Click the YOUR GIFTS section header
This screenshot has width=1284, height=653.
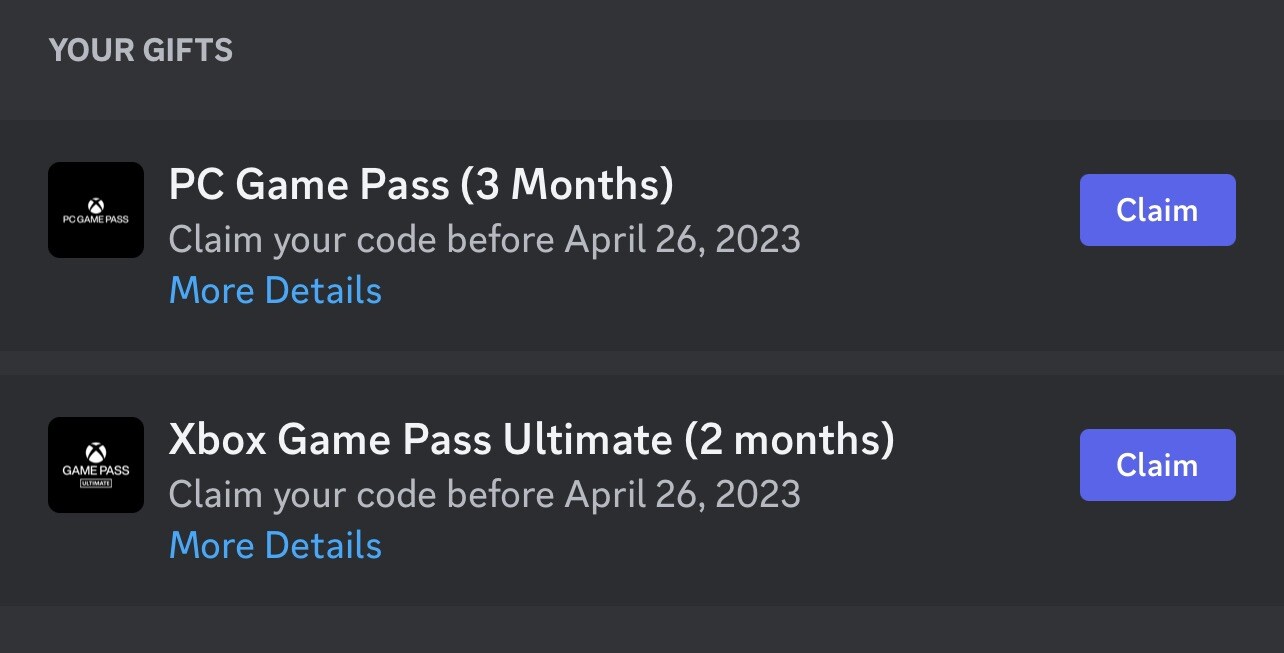(141, 49)
